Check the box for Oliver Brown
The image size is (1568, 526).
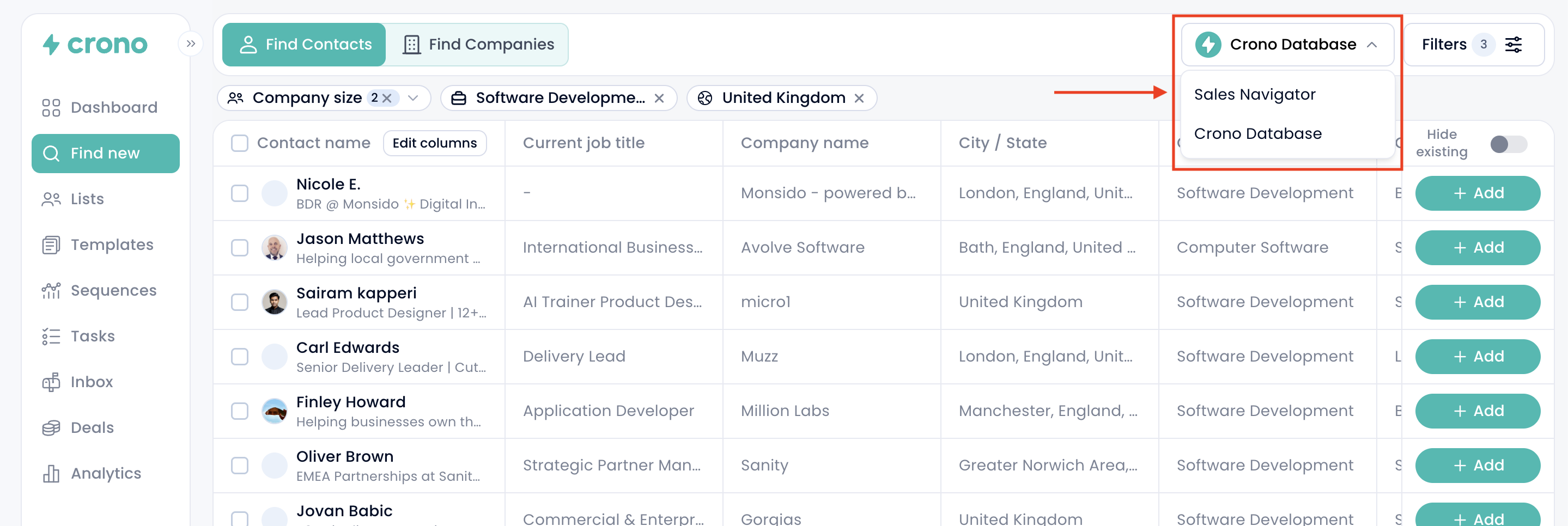[x=240, y=466]
